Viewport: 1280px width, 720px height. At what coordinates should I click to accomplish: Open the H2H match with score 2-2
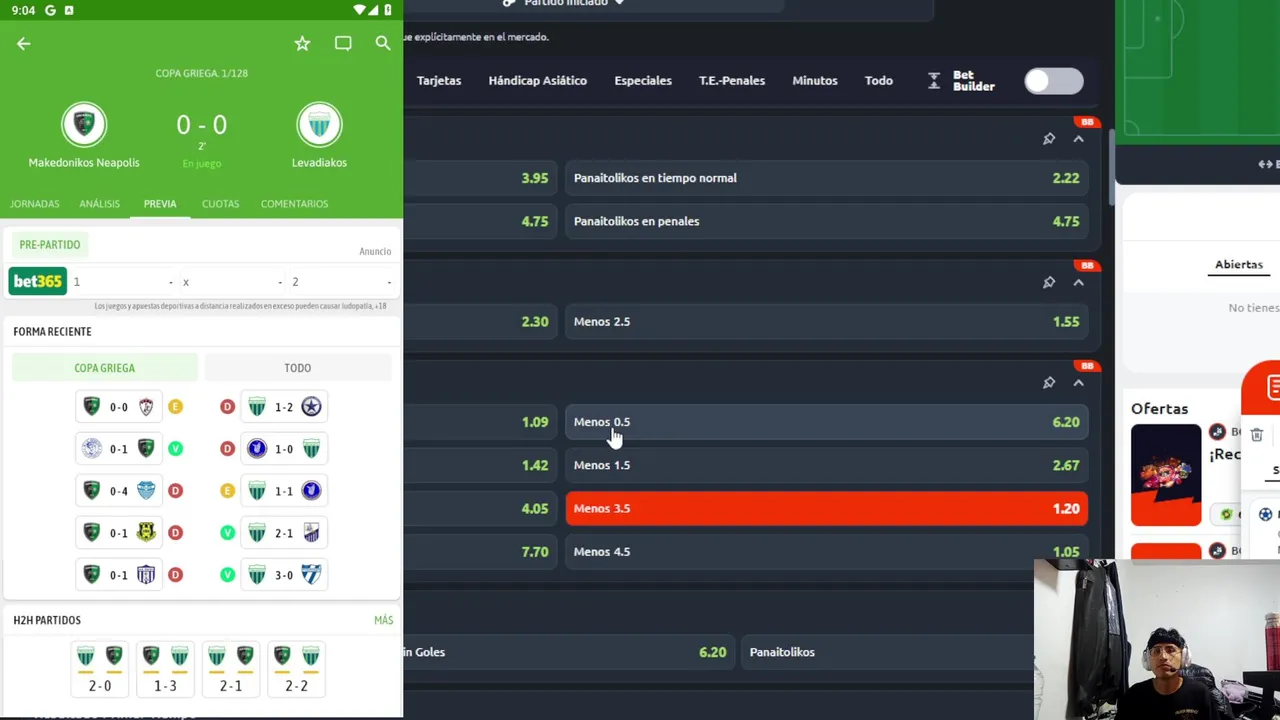click(x=296, y=670)
